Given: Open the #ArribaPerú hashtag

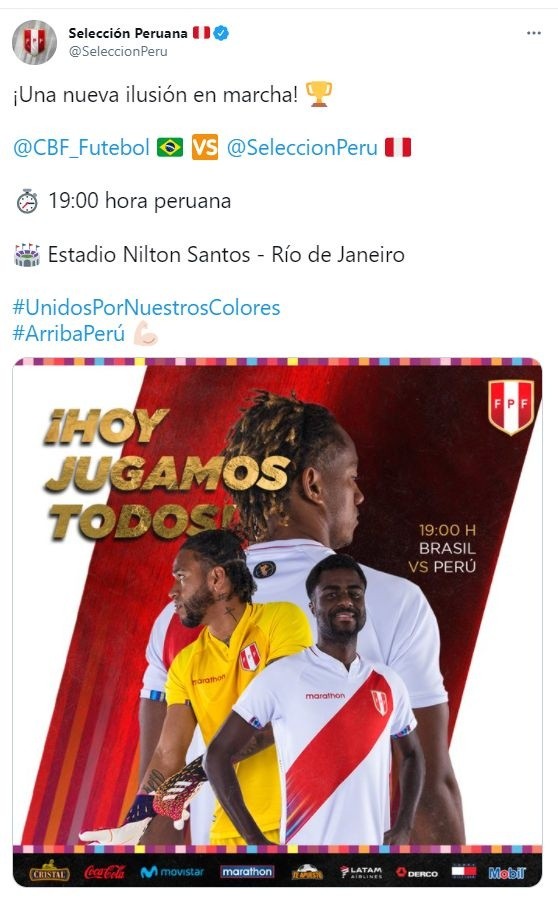Looking at the screenshot, I should click(69, 333).
